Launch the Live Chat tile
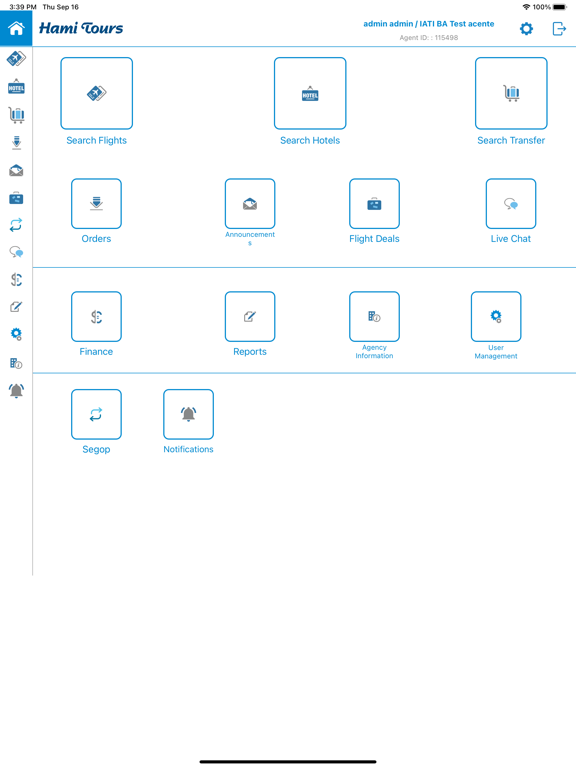Image resolution: width=576 pixels, height=768 pixels. [x=511, y=204]
